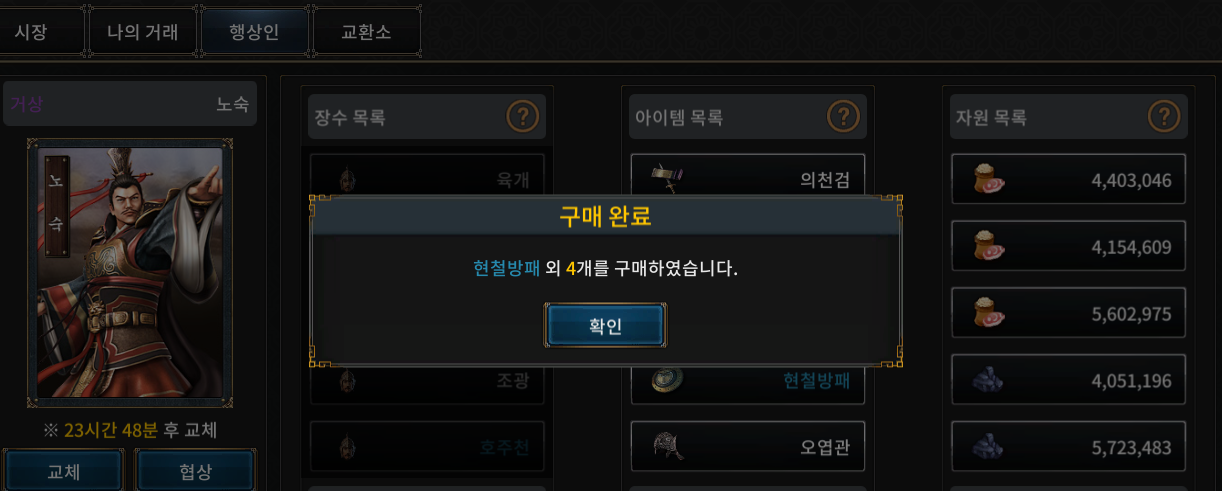Select the food resource icon for 4,403,046
This screenshot has height=491, width=1222.
(988, 180)
